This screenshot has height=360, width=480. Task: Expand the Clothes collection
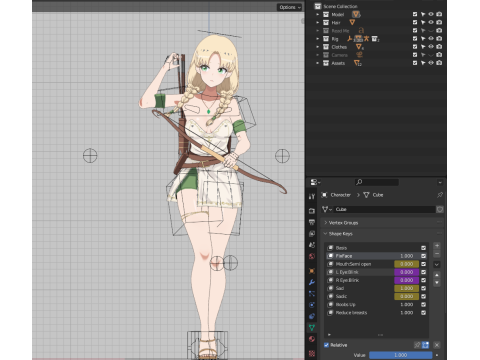(x=317, y=47)
